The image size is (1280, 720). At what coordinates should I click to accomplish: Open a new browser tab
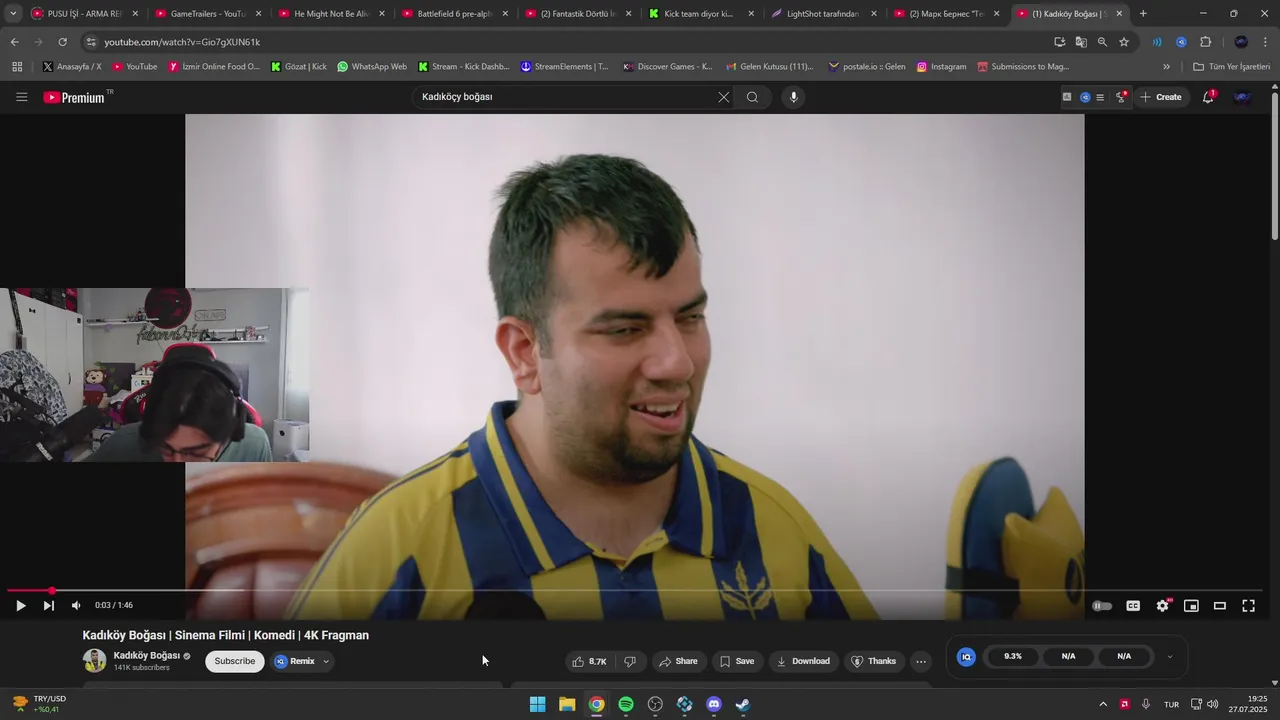[1143, 14]
